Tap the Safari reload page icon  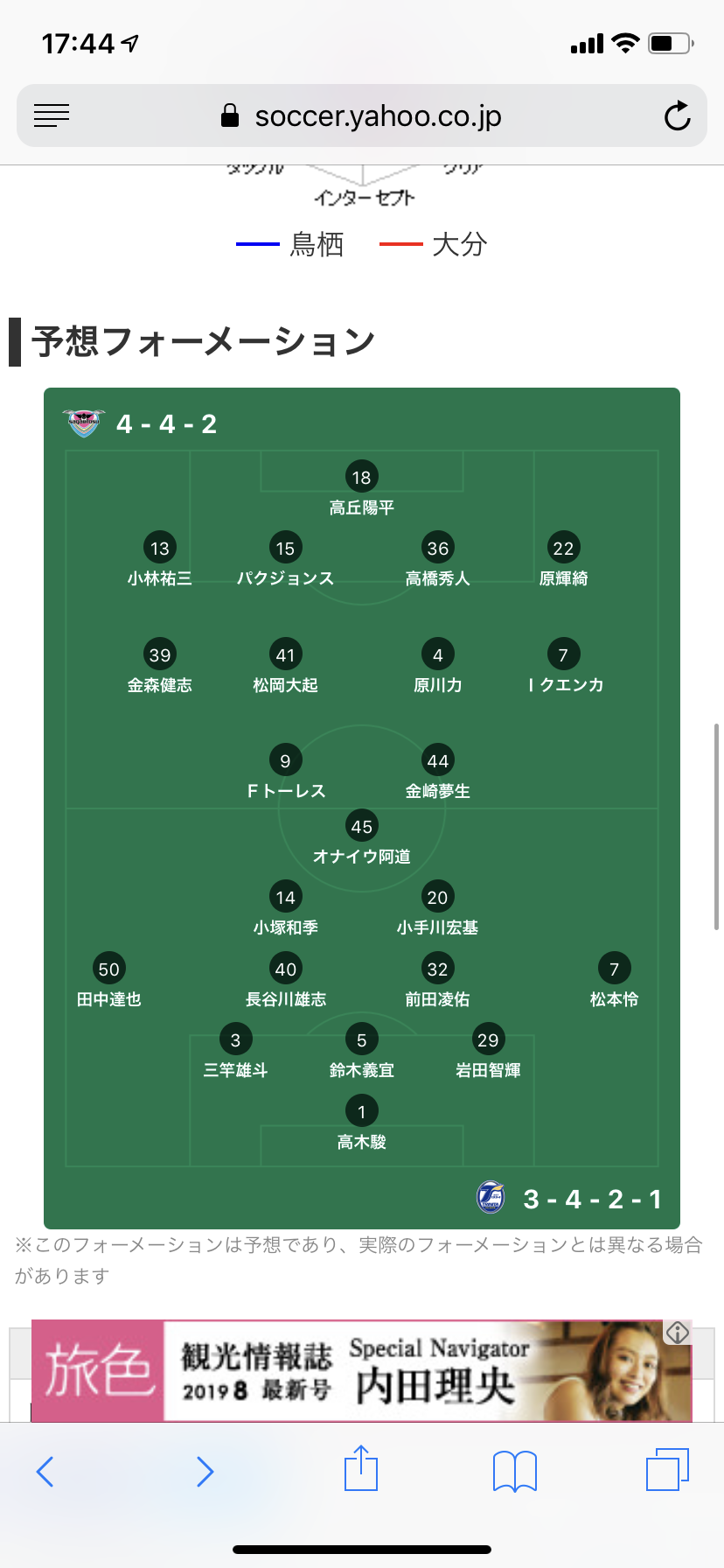click(677, 115)
